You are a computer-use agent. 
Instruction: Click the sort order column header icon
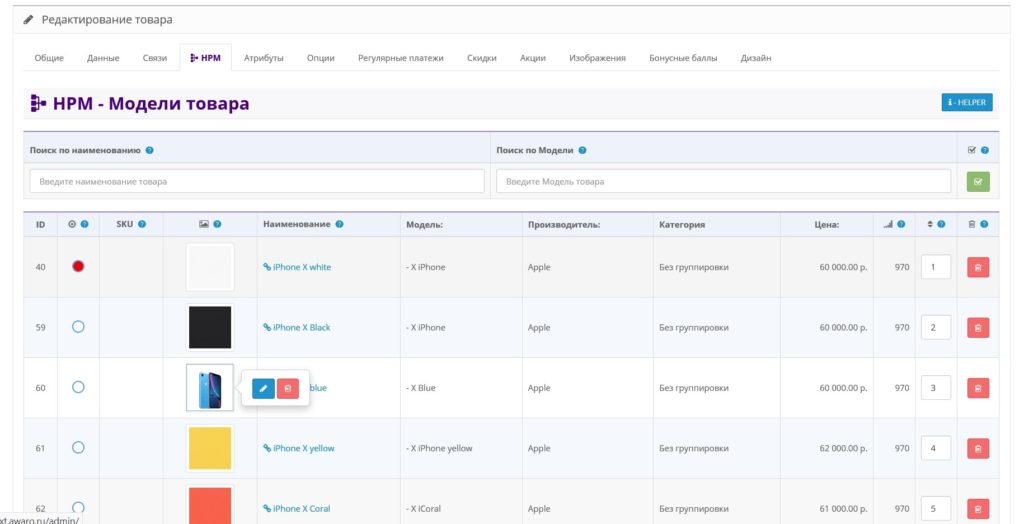(930, 224)
